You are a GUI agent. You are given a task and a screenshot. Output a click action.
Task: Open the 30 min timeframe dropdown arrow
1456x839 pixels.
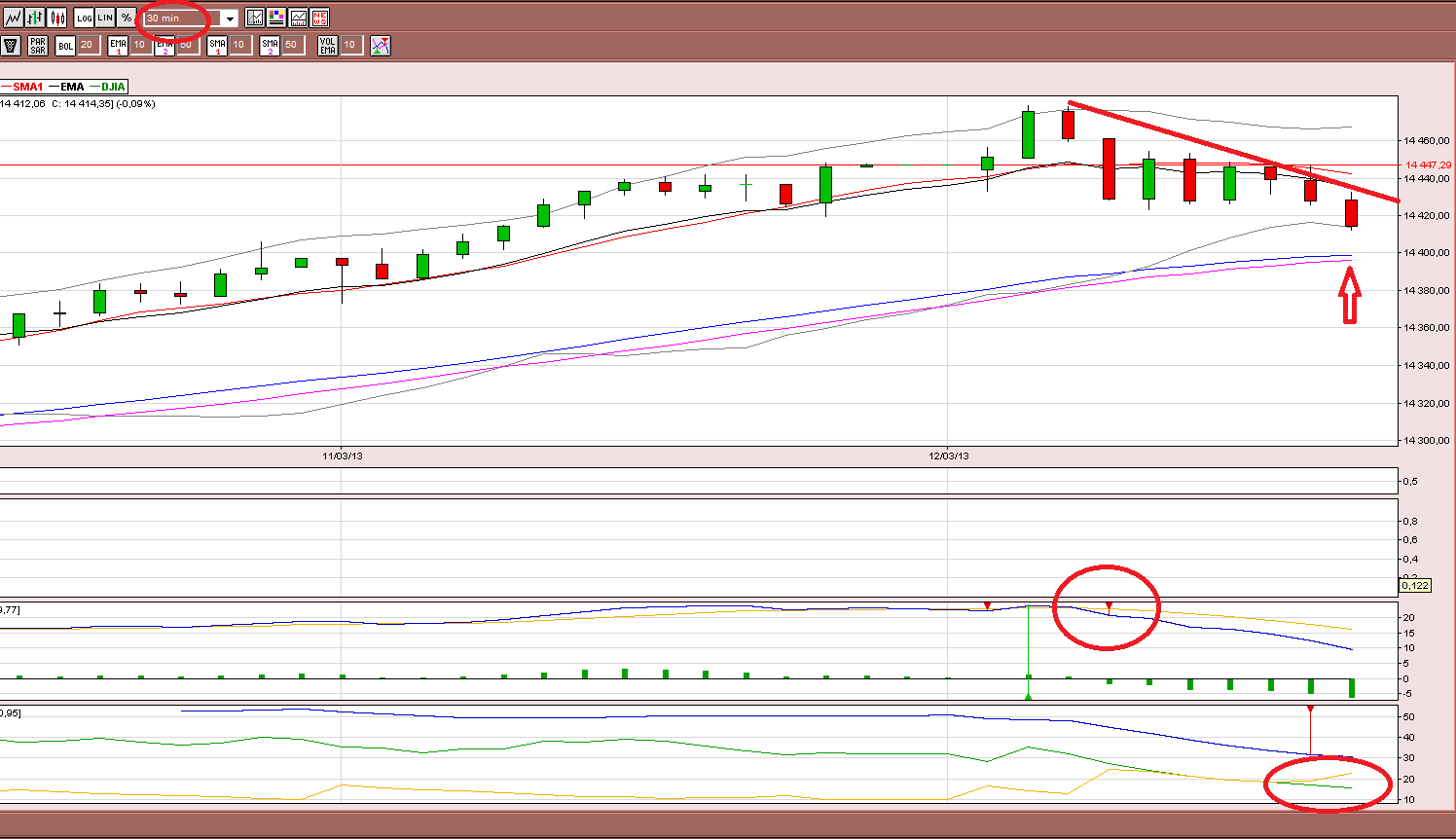click(230, 18)
